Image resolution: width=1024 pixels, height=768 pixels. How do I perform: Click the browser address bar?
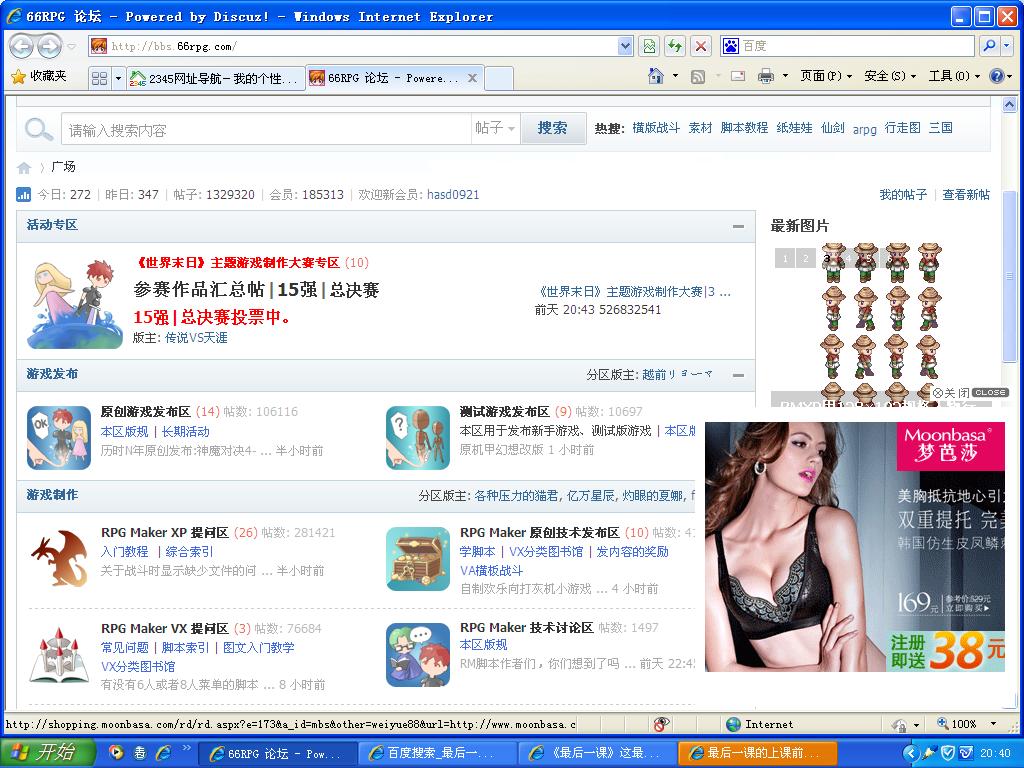361,46
